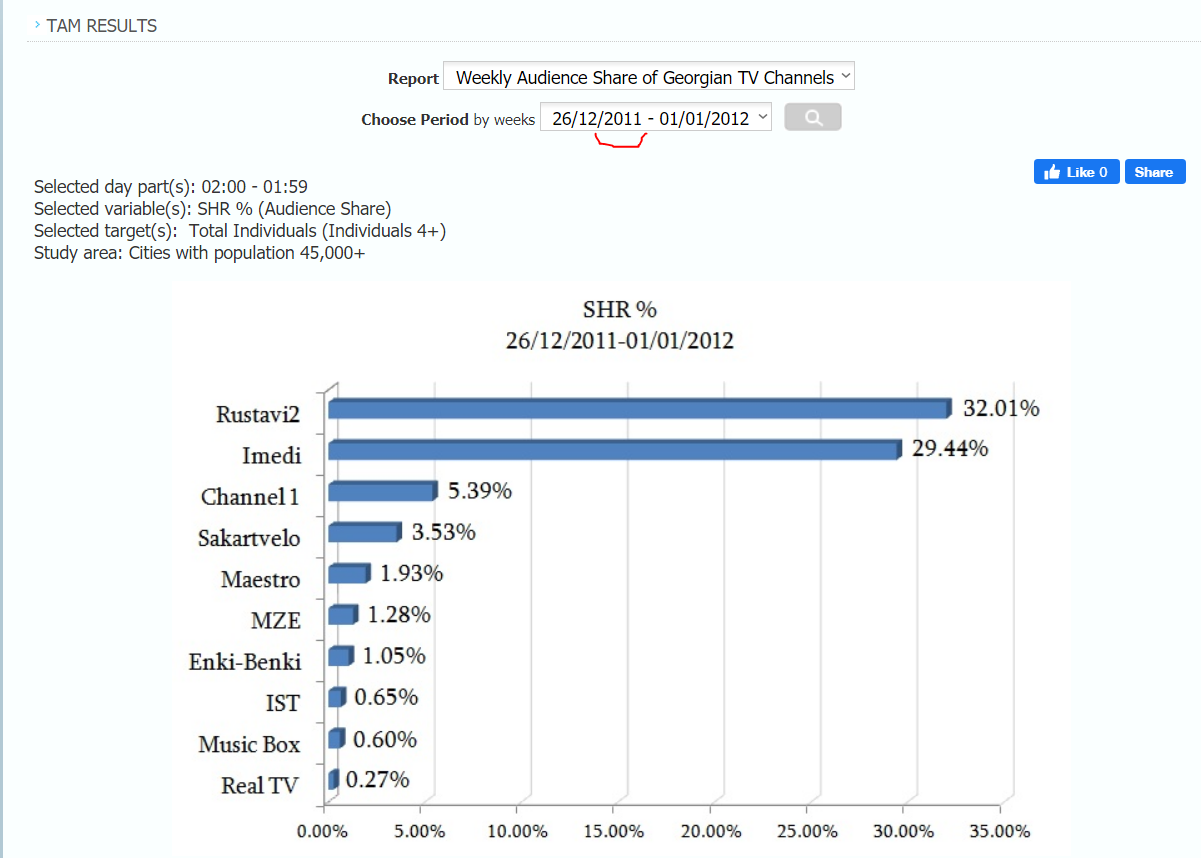Click the '0.60%' value label
1201x858 pixels.
[x=385, y=739]
